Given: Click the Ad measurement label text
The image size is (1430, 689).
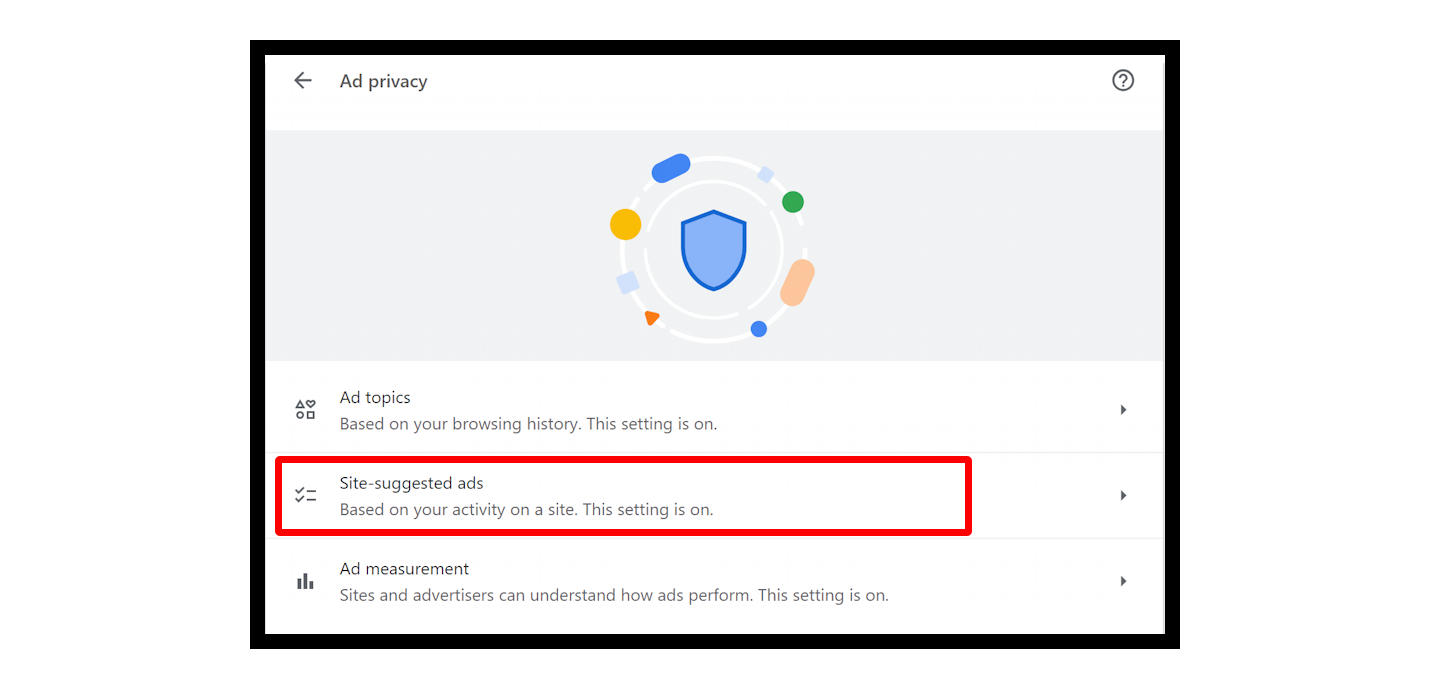Looking at the screenshot, I should (404, 568).
